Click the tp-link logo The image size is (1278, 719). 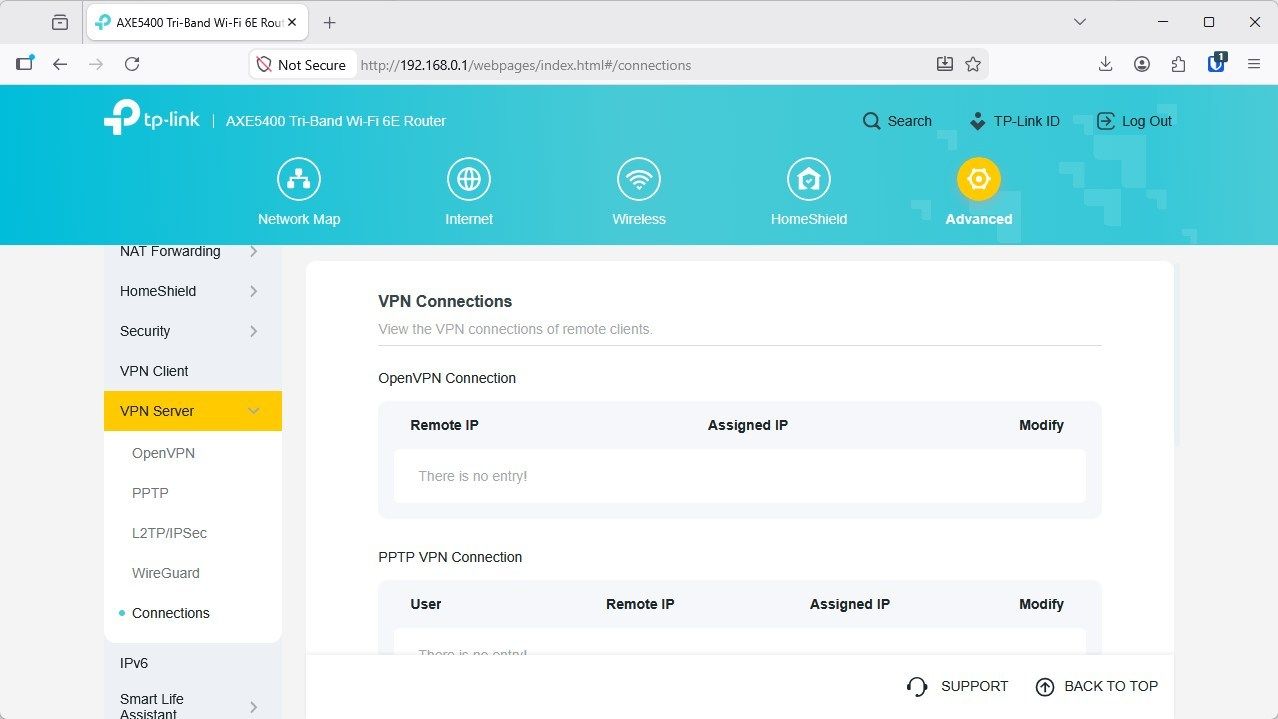pyautogui.click(x=152, y=118)
